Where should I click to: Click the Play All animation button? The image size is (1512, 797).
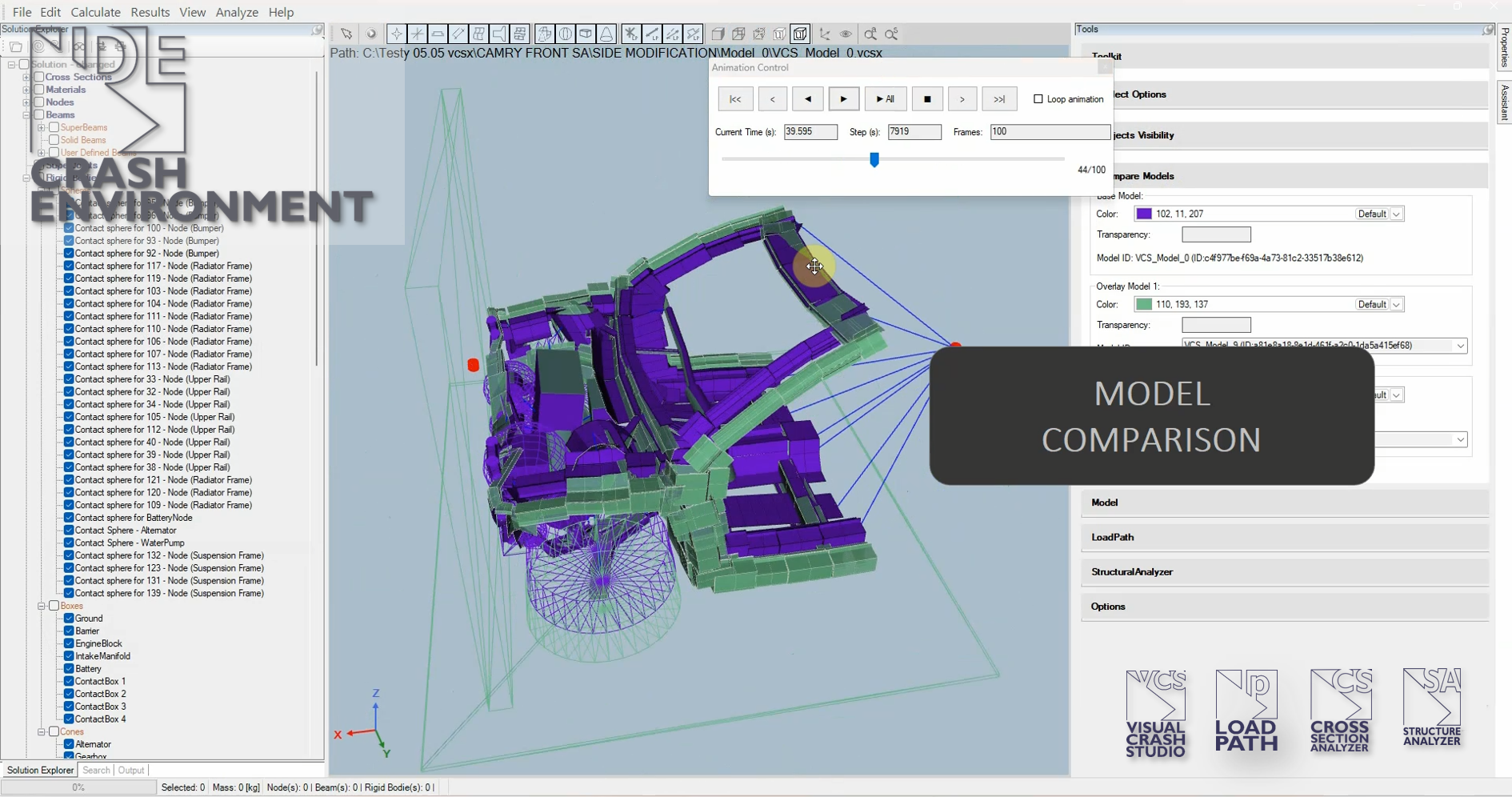pyautogui.click(x=886, y=99)
